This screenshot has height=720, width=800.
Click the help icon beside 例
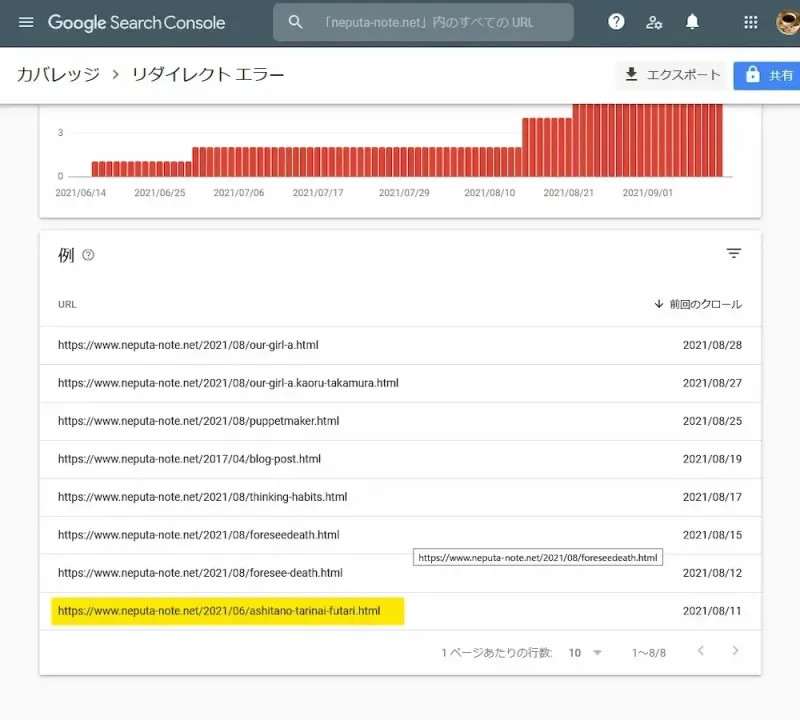pos(88,255)
